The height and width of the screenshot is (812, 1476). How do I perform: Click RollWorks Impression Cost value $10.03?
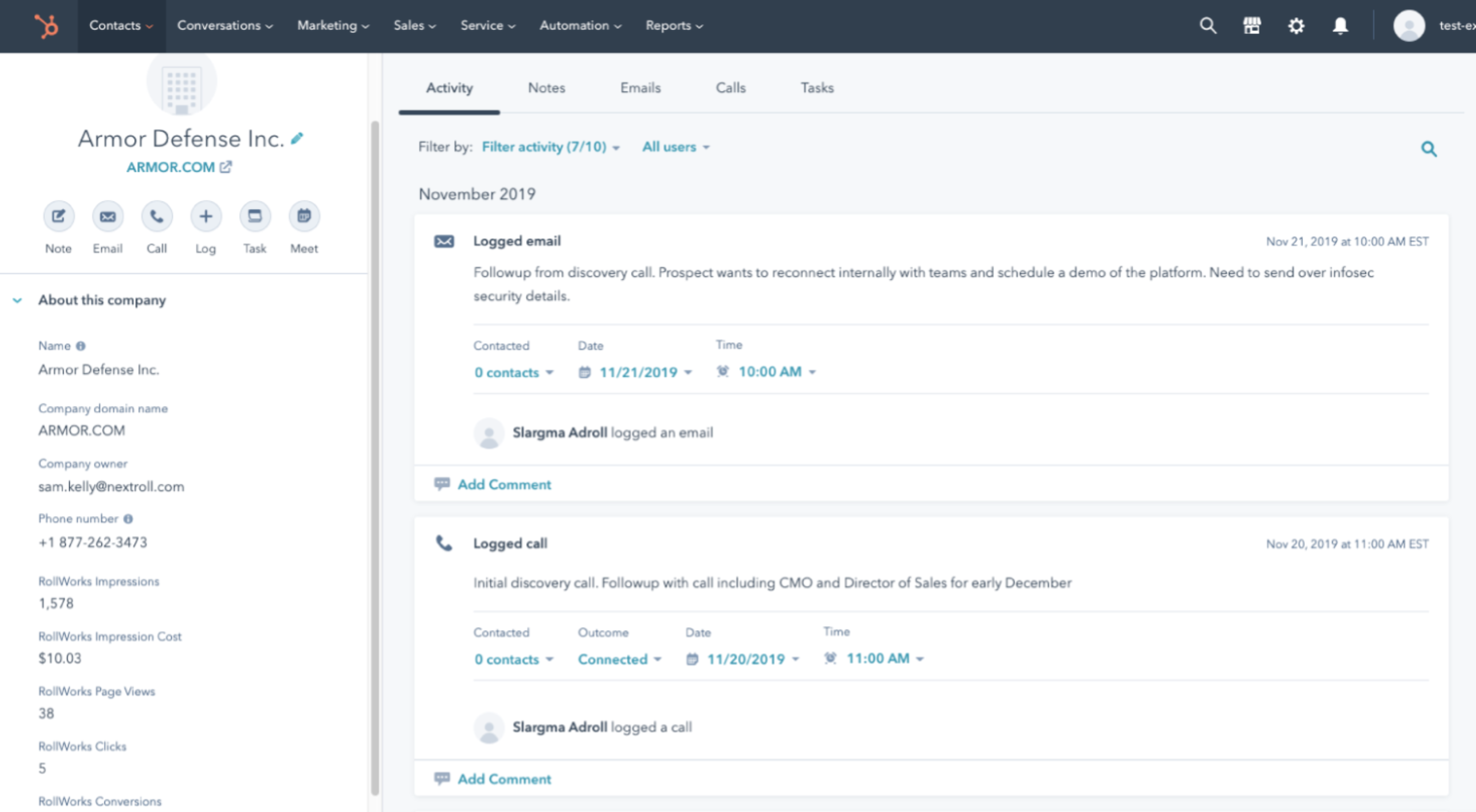pyautogui.click(x=59, y=658)
